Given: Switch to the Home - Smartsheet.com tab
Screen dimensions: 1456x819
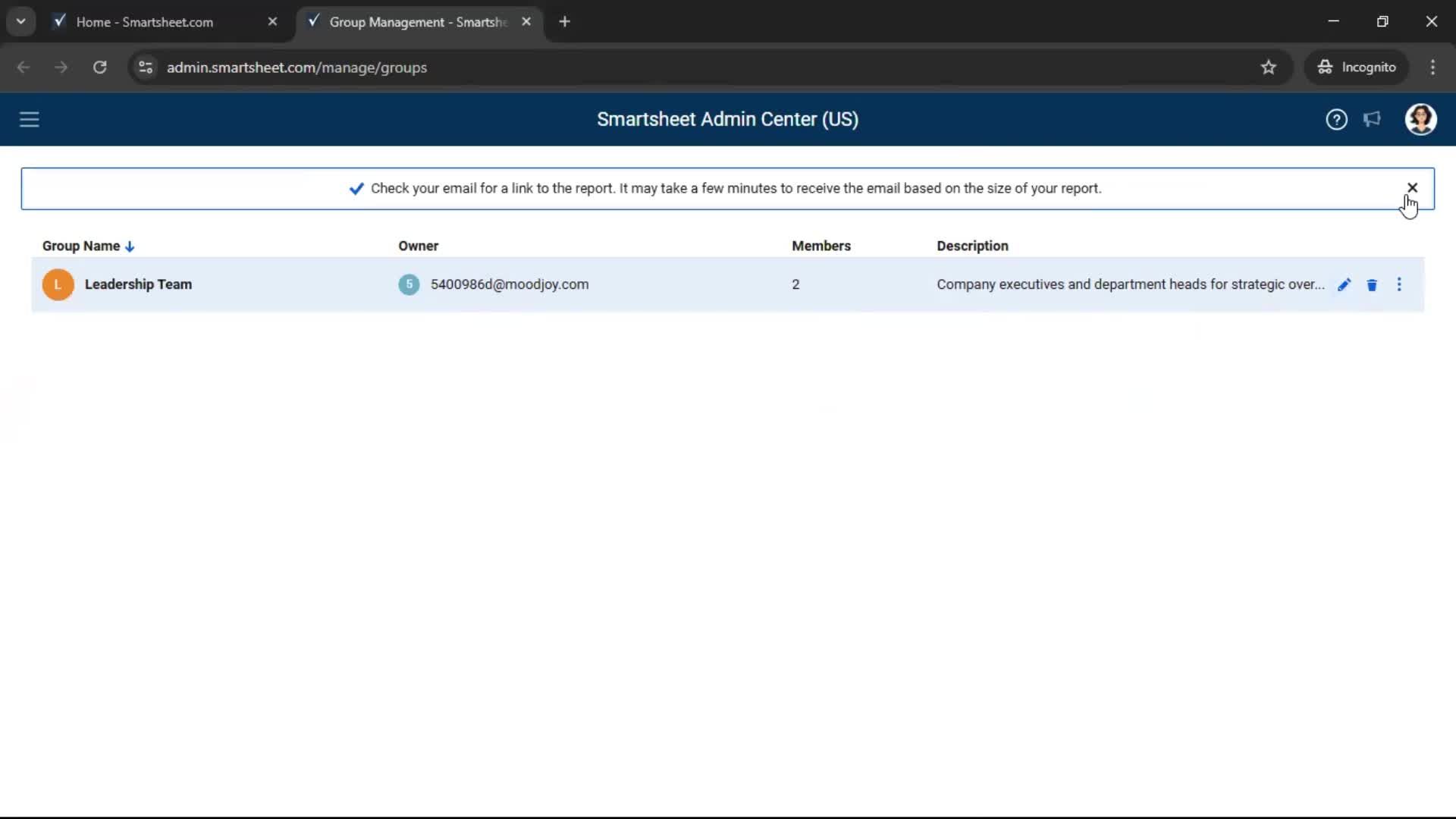Looking at the screenshot, I should [x=148, y=21].
